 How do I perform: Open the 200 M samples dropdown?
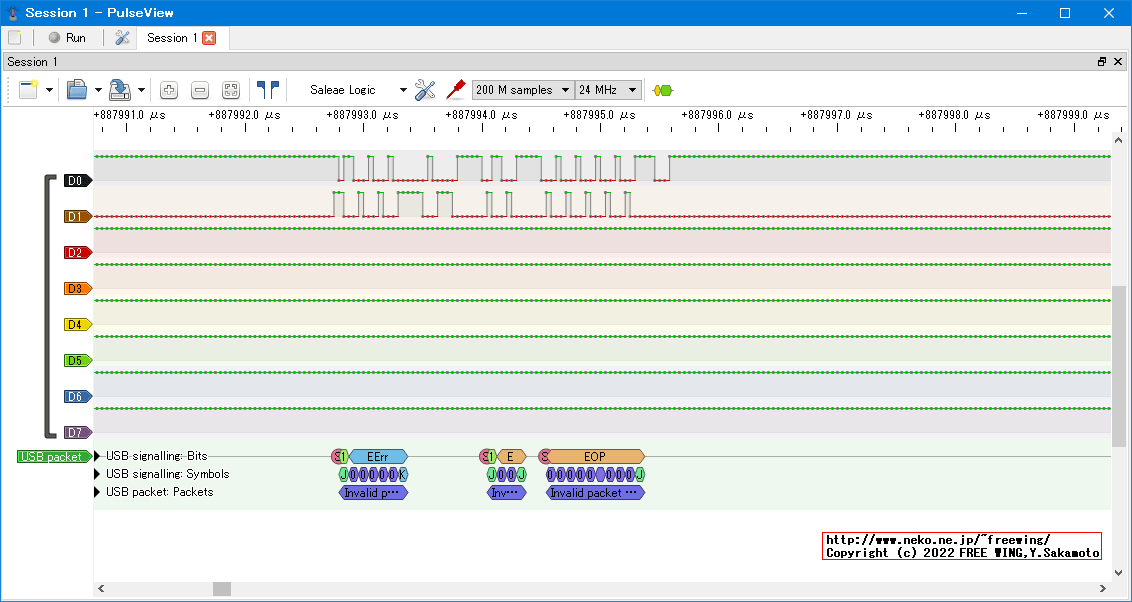[523, 90]
